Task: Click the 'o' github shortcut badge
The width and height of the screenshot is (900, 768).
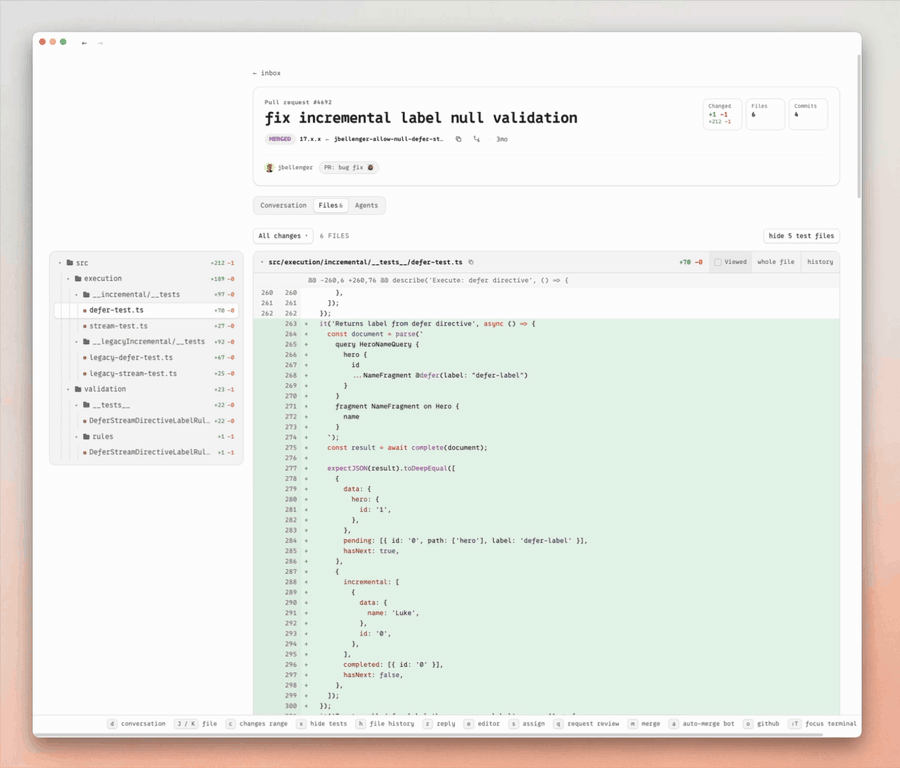Action: tap(747, 724)
